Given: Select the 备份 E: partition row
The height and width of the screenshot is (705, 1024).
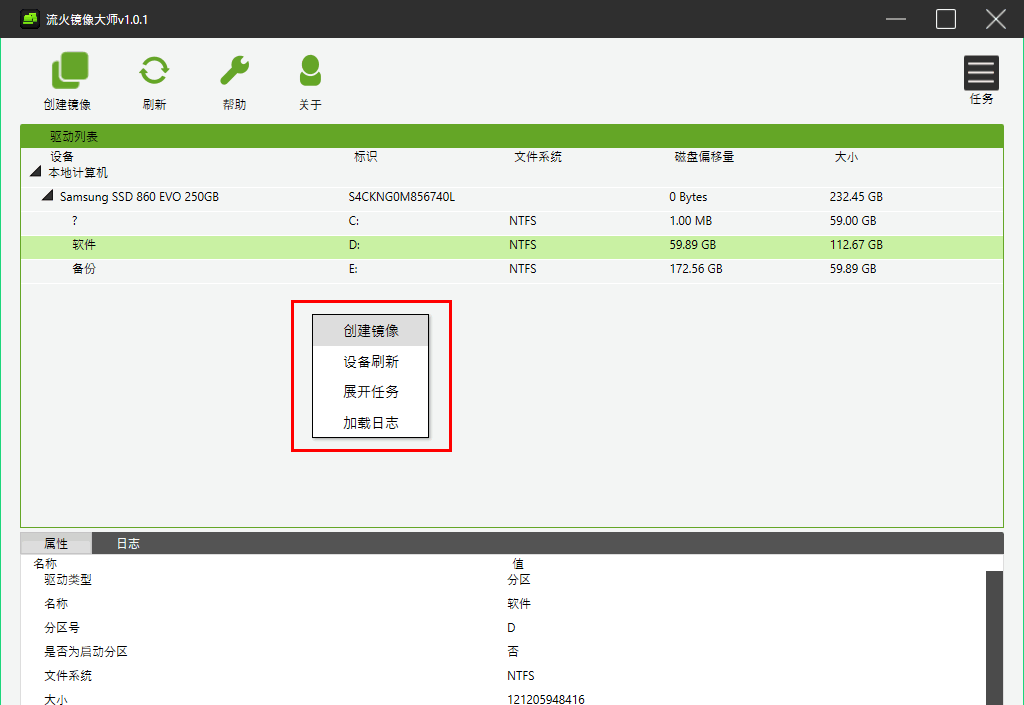Looking at the screenshot, I should 512,269.
